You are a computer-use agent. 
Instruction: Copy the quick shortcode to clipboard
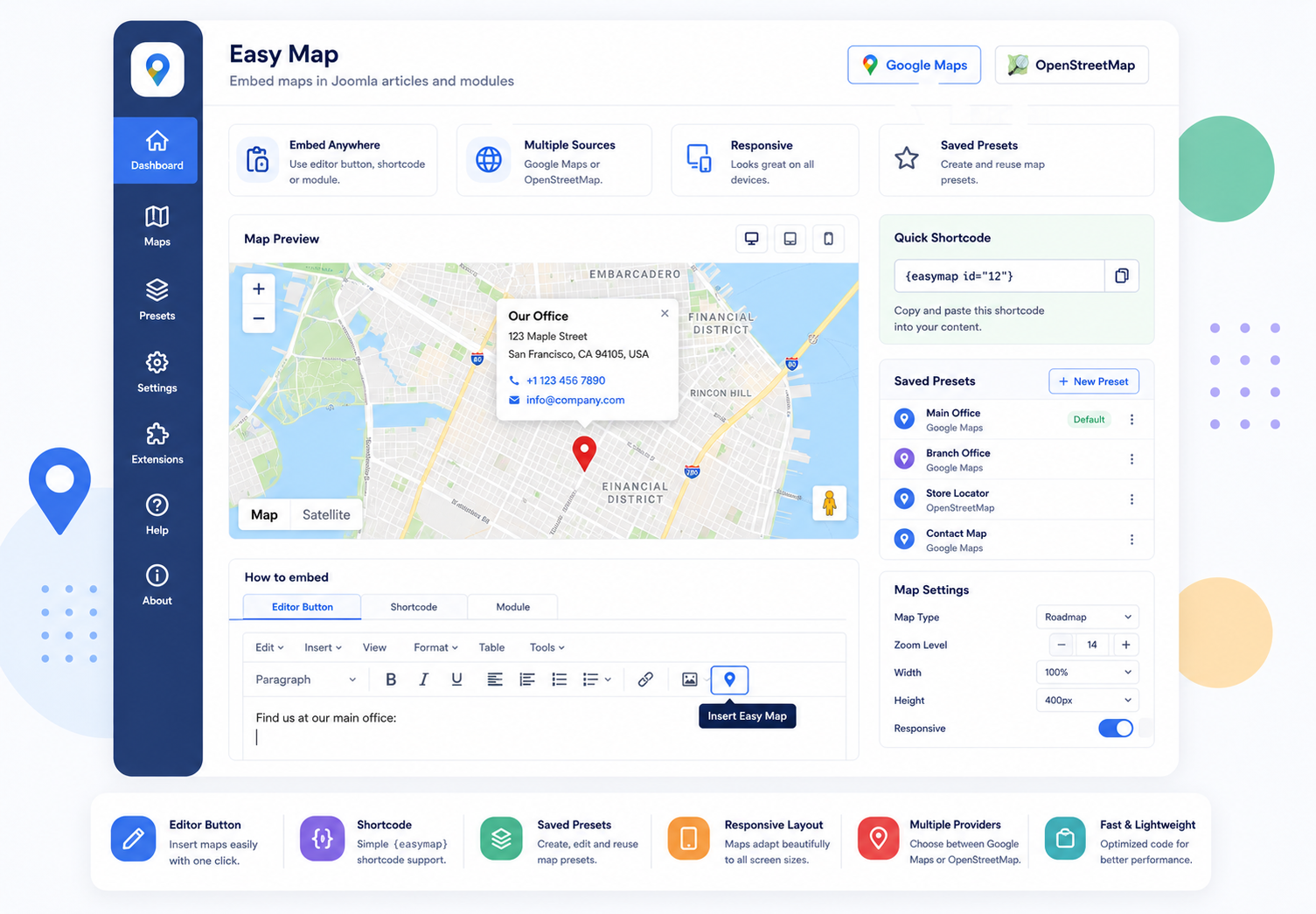[1122, 276]
